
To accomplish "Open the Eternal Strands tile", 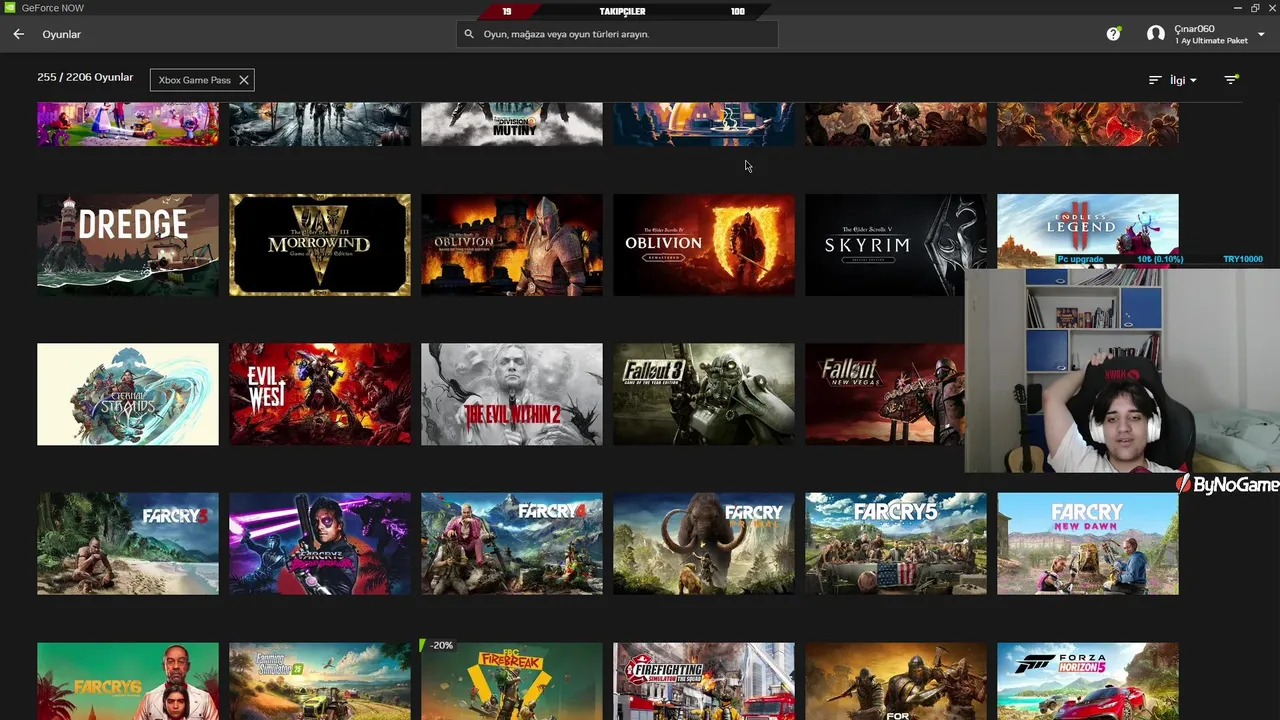I will pos(128,394).
